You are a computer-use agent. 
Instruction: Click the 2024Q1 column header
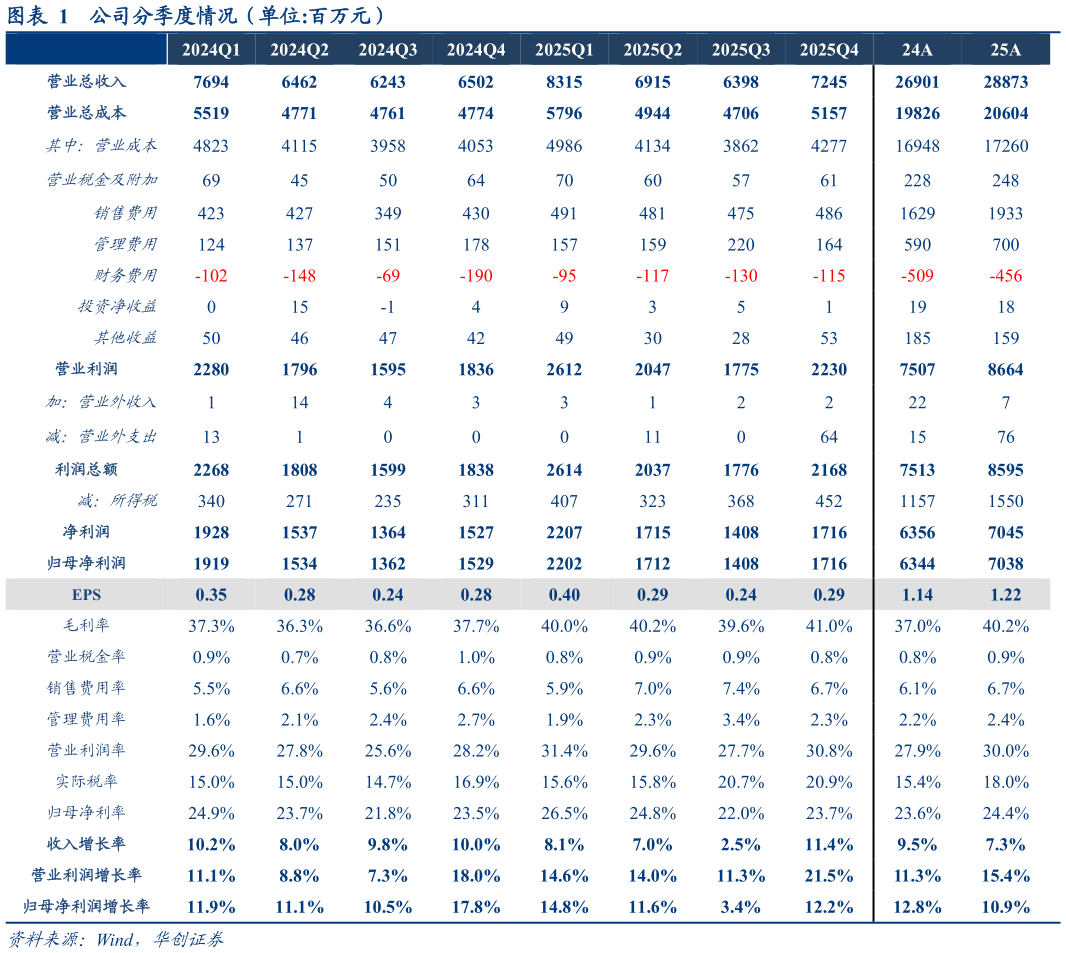point(211,49)
